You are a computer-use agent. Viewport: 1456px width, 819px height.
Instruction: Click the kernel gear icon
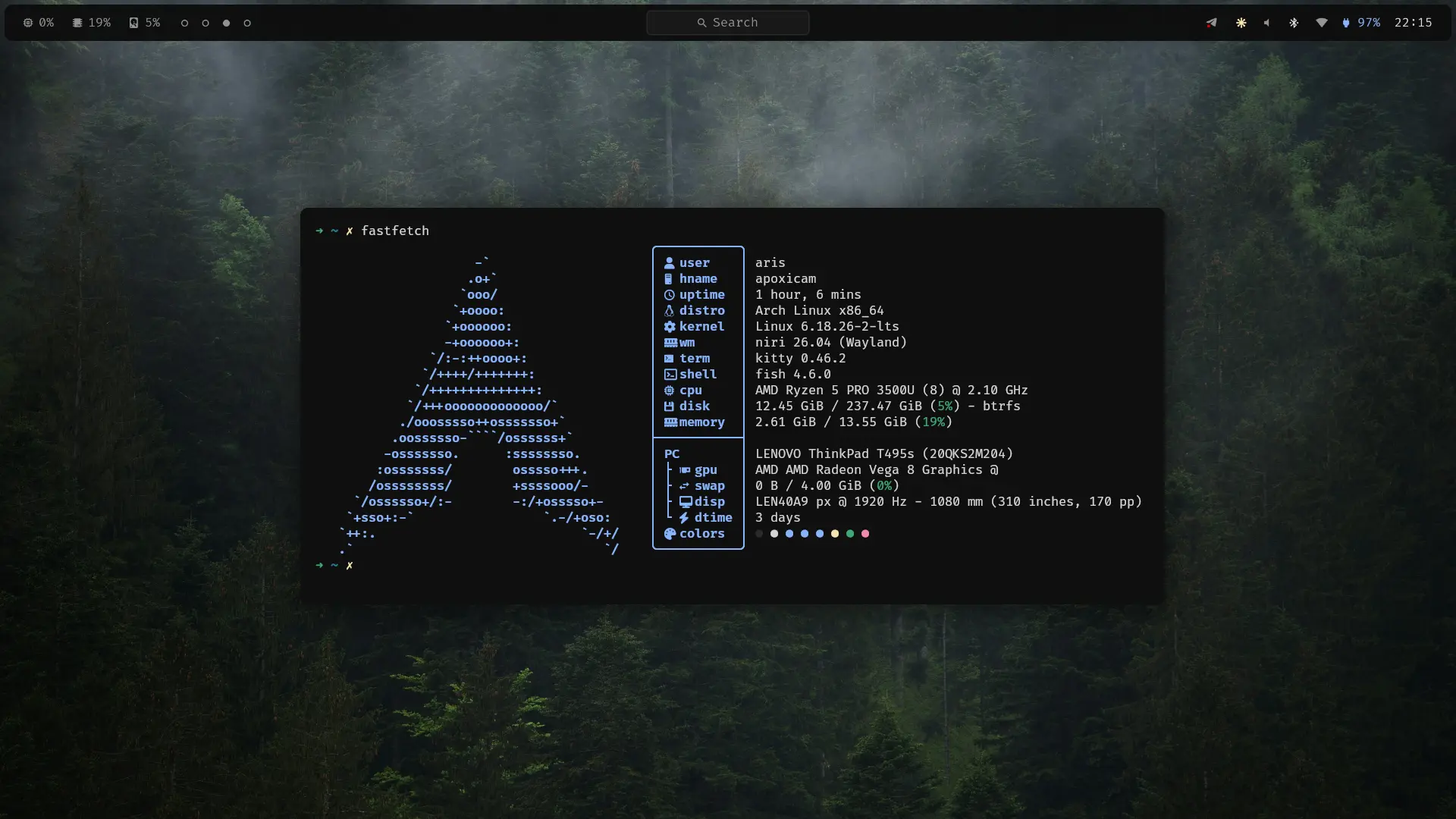[x=670, y=327]
